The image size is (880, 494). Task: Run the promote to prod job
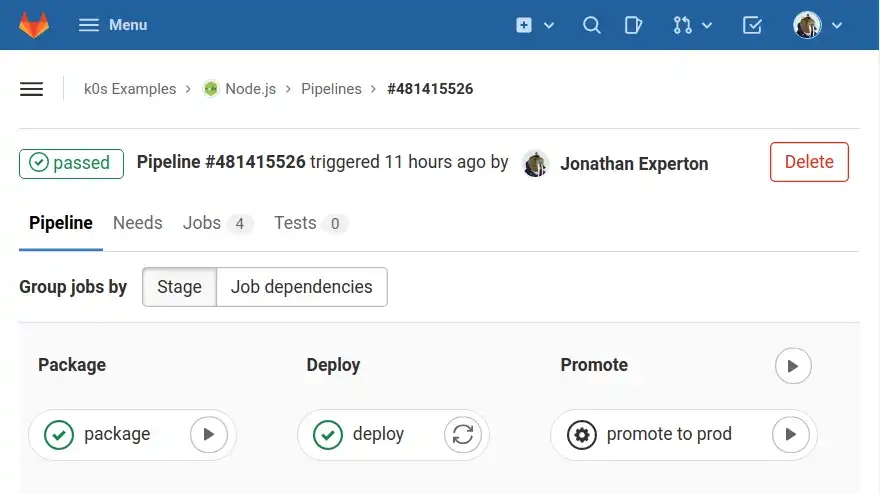[x=790, y=434]
